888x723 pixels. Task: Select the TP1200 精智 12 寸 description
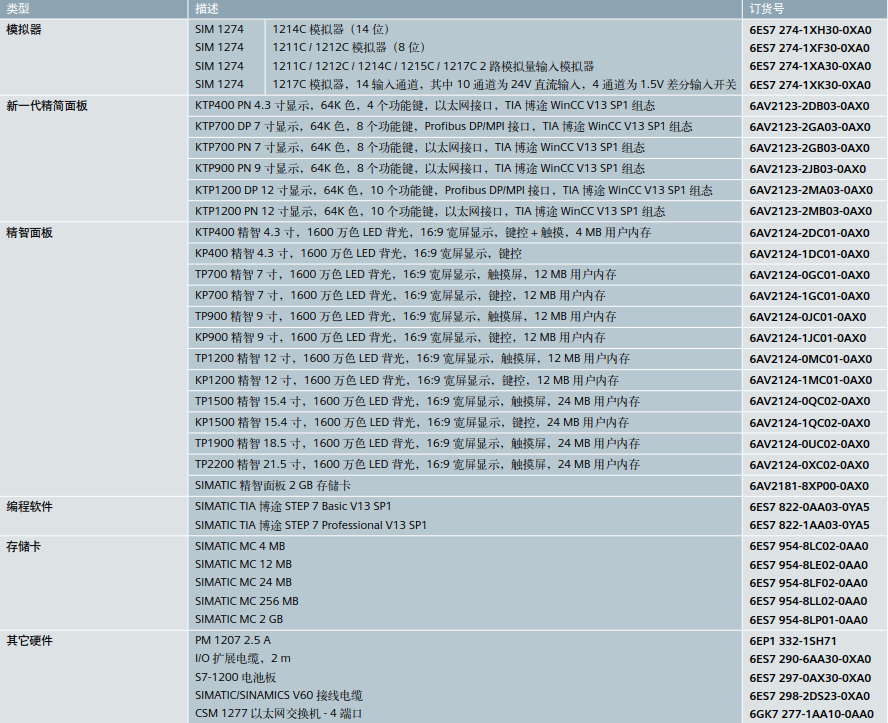(x=412, y=358)
